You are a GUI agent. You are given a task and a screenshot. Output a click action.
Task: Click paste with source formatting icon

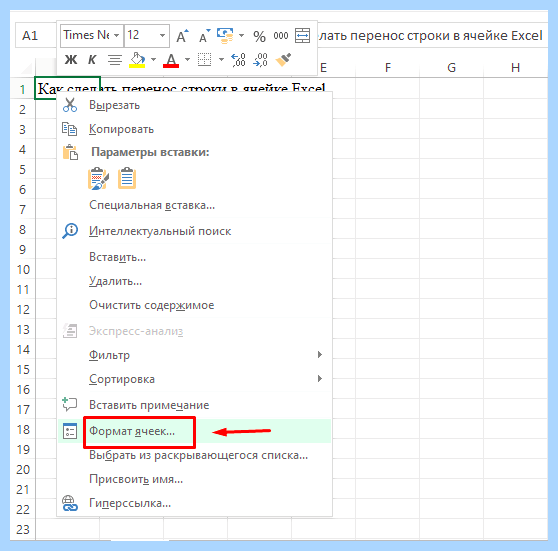(98, 178)
